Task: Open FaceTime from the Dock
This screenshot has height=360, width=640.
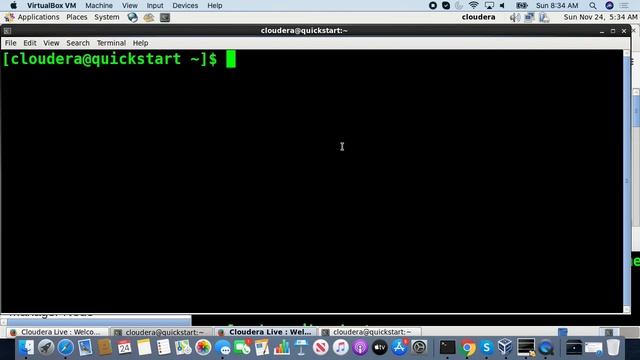Action: pyautogui.click(x=242, y=347)
